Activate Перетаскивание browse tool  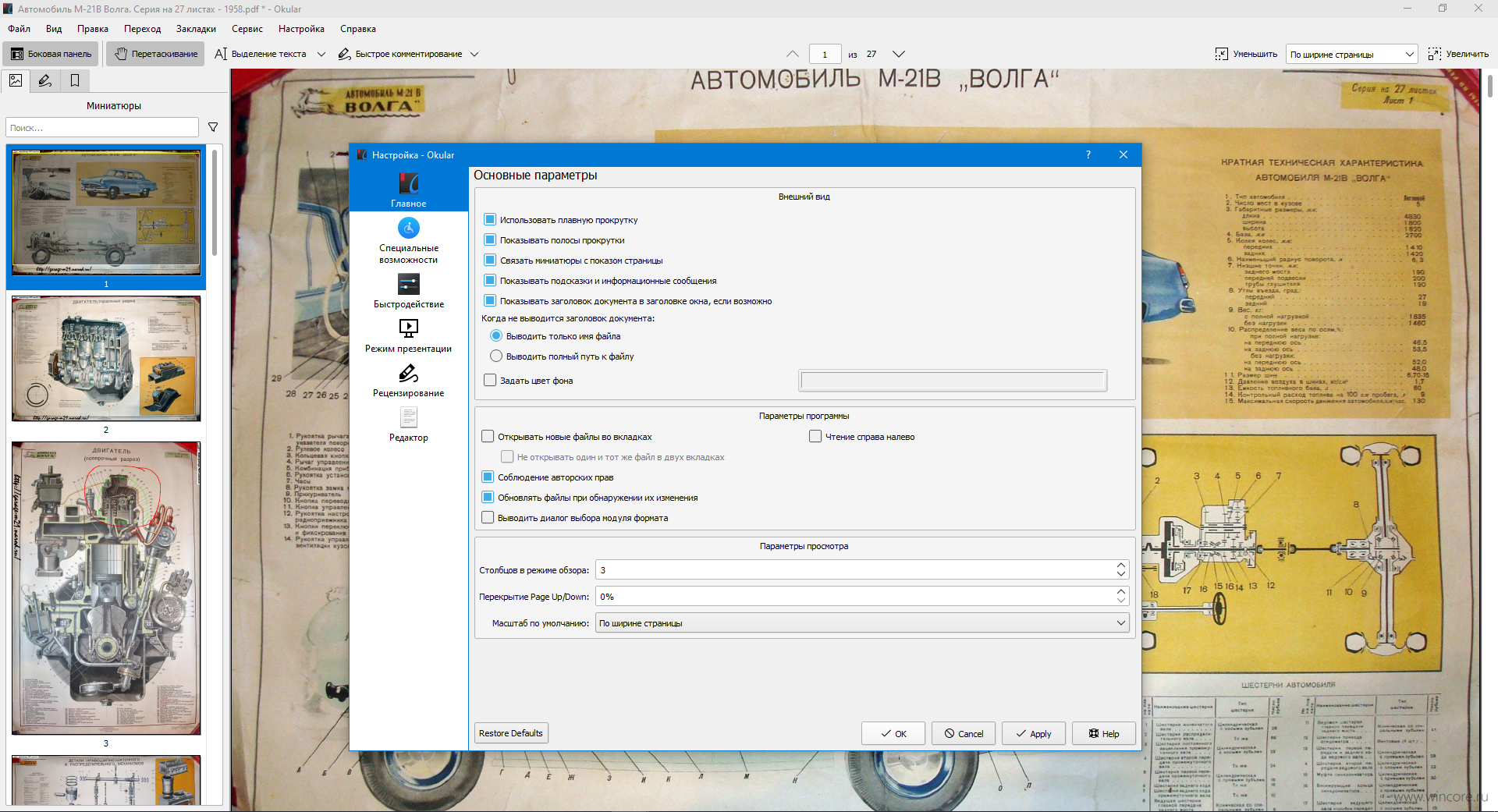tap(155, 54)
